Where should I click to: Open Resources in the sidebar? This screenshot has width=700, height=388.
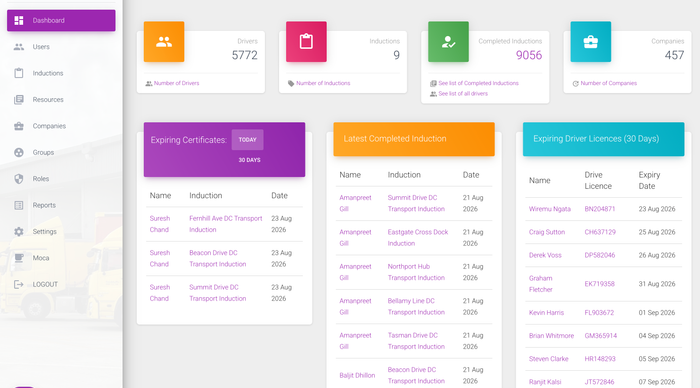click(x=61, y=100)
